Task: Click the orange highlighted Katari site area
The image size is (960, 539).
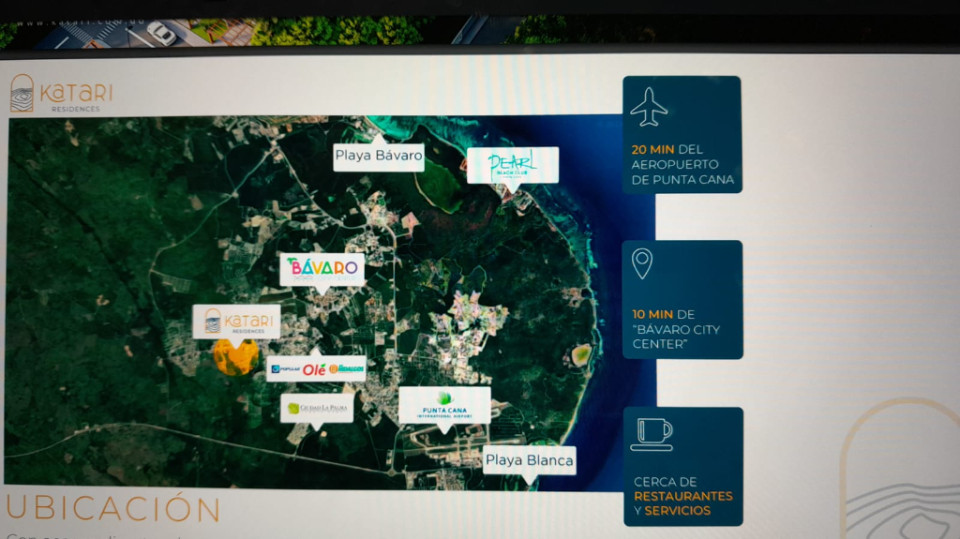Action: click(x=236, y=357)
